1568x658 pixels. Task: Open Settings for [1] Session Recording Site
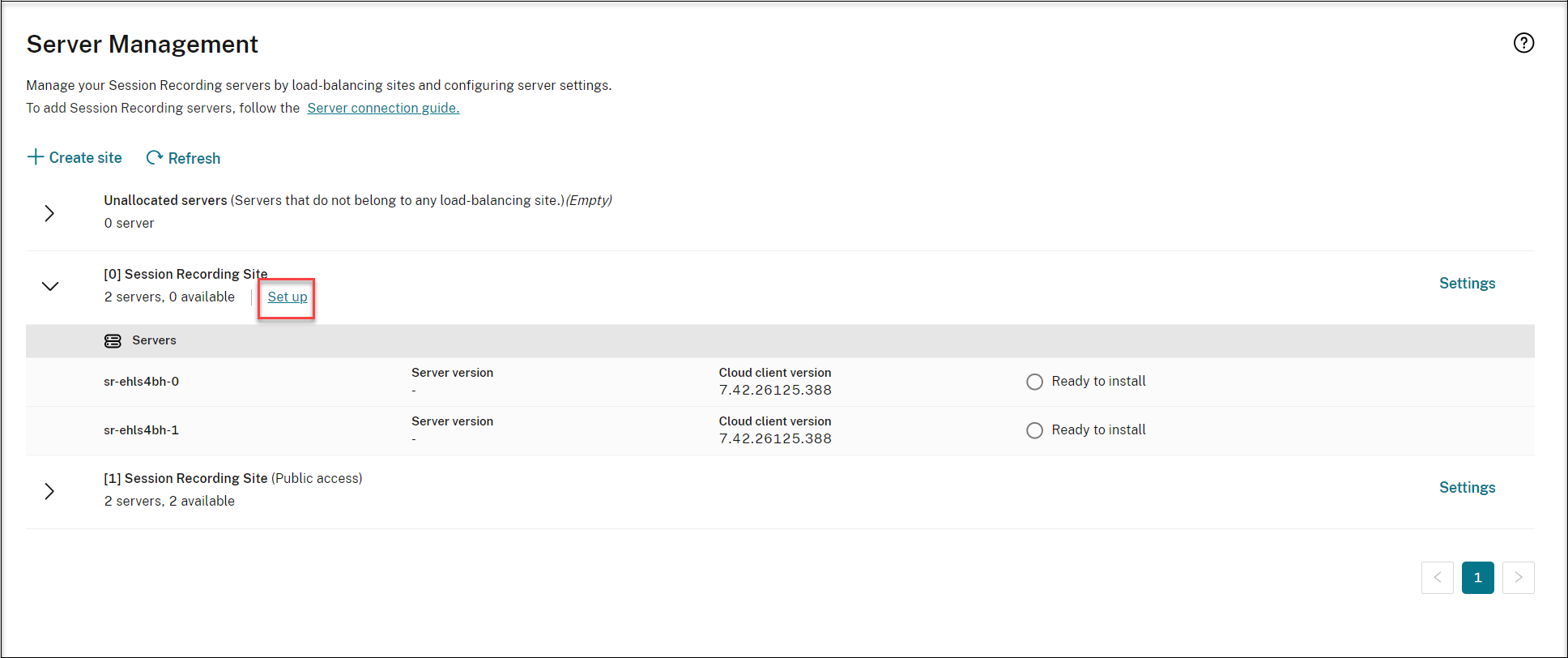pyautogui.click(x=1467, y=488)
